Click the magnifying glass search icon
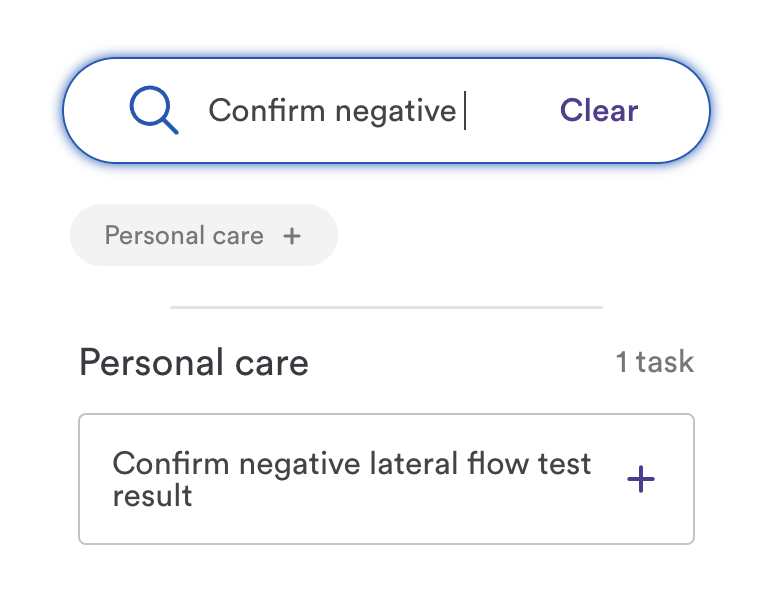This screenshot has height=608, width=774. [x=153, y=110]
